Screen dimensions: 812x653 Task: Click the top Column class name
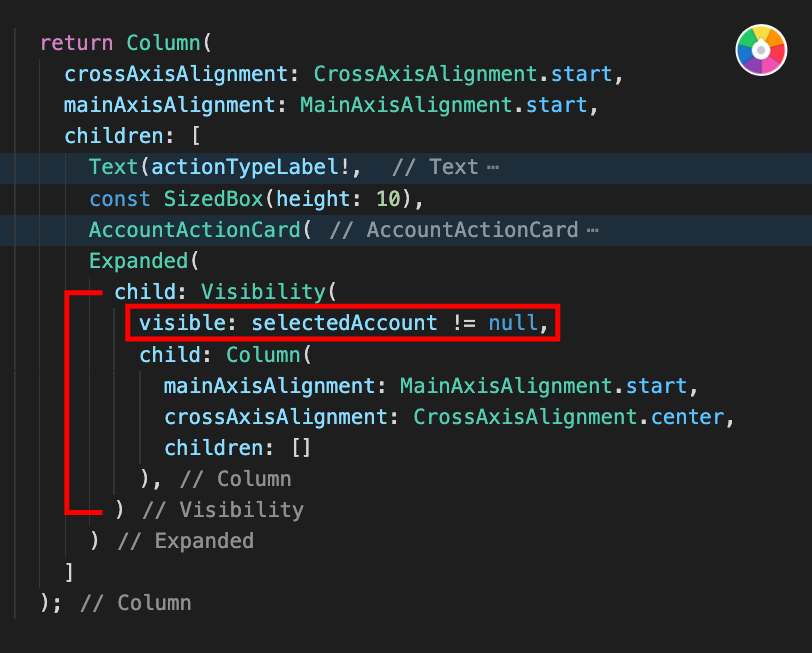pos(163,43)
